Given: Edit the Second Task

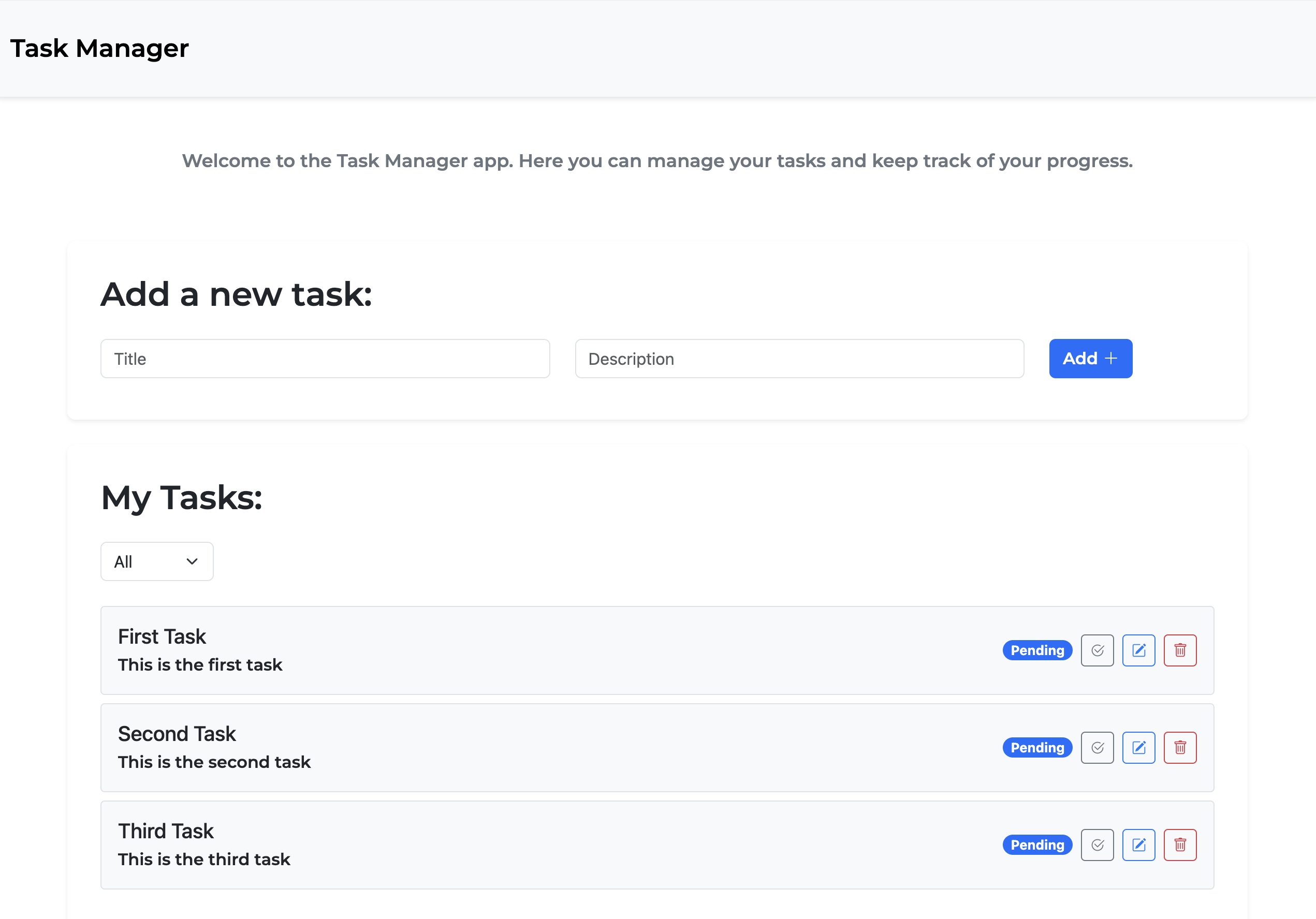Looking at the screenshot, I should (x=1138, y=748).
